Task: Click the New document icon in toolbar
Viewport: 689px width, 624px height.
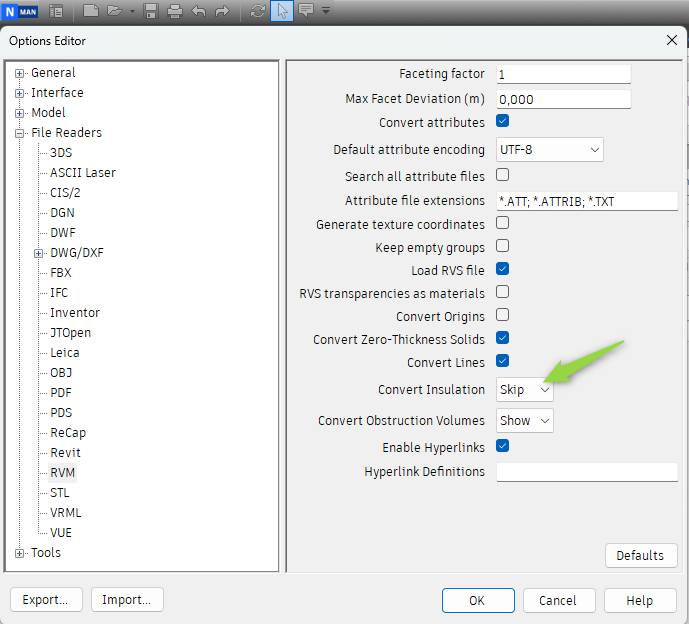Action: pos(91,10)
